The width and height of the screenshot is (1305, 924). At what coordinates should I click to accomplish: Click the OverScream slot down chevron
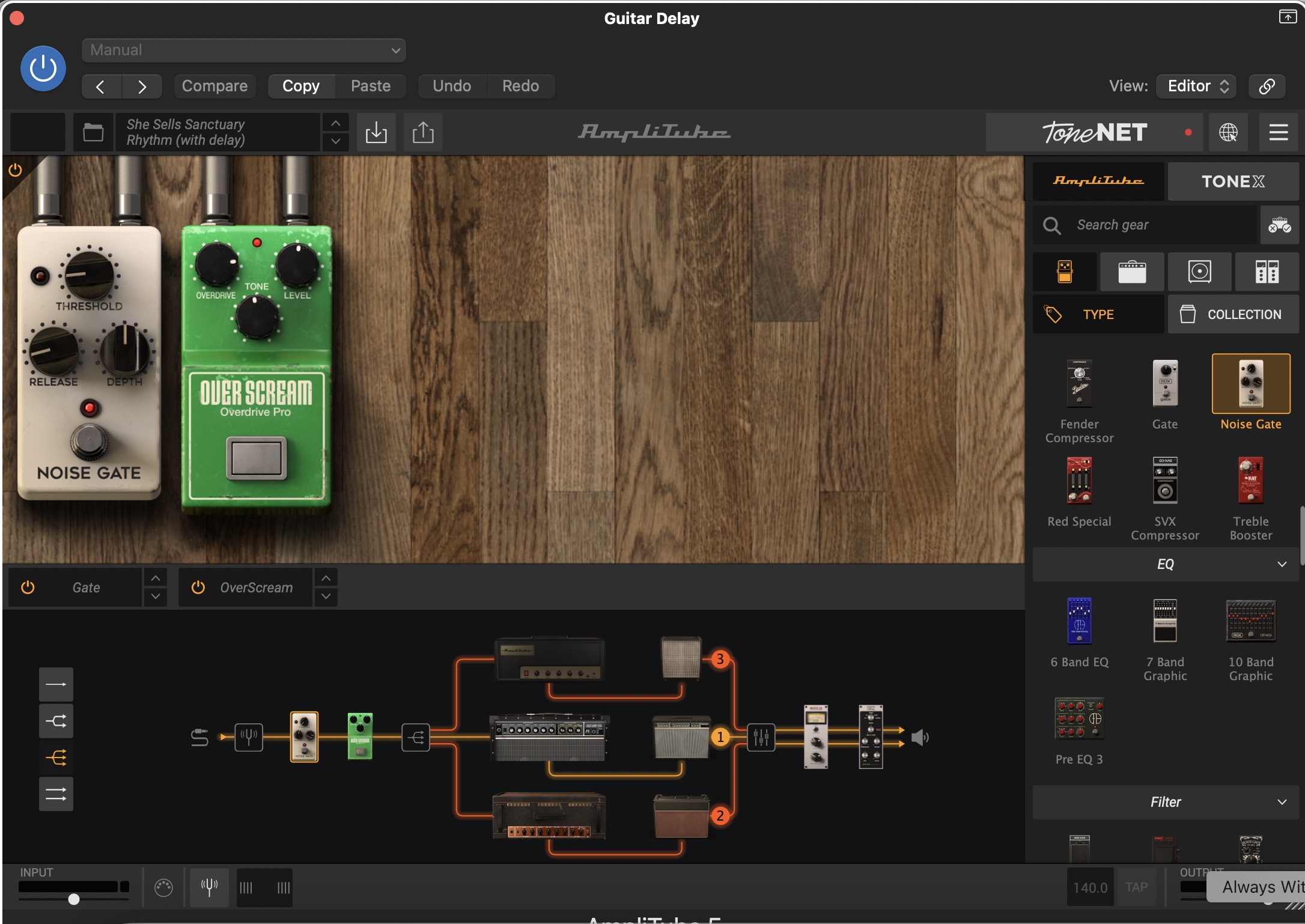coord(326,597)
